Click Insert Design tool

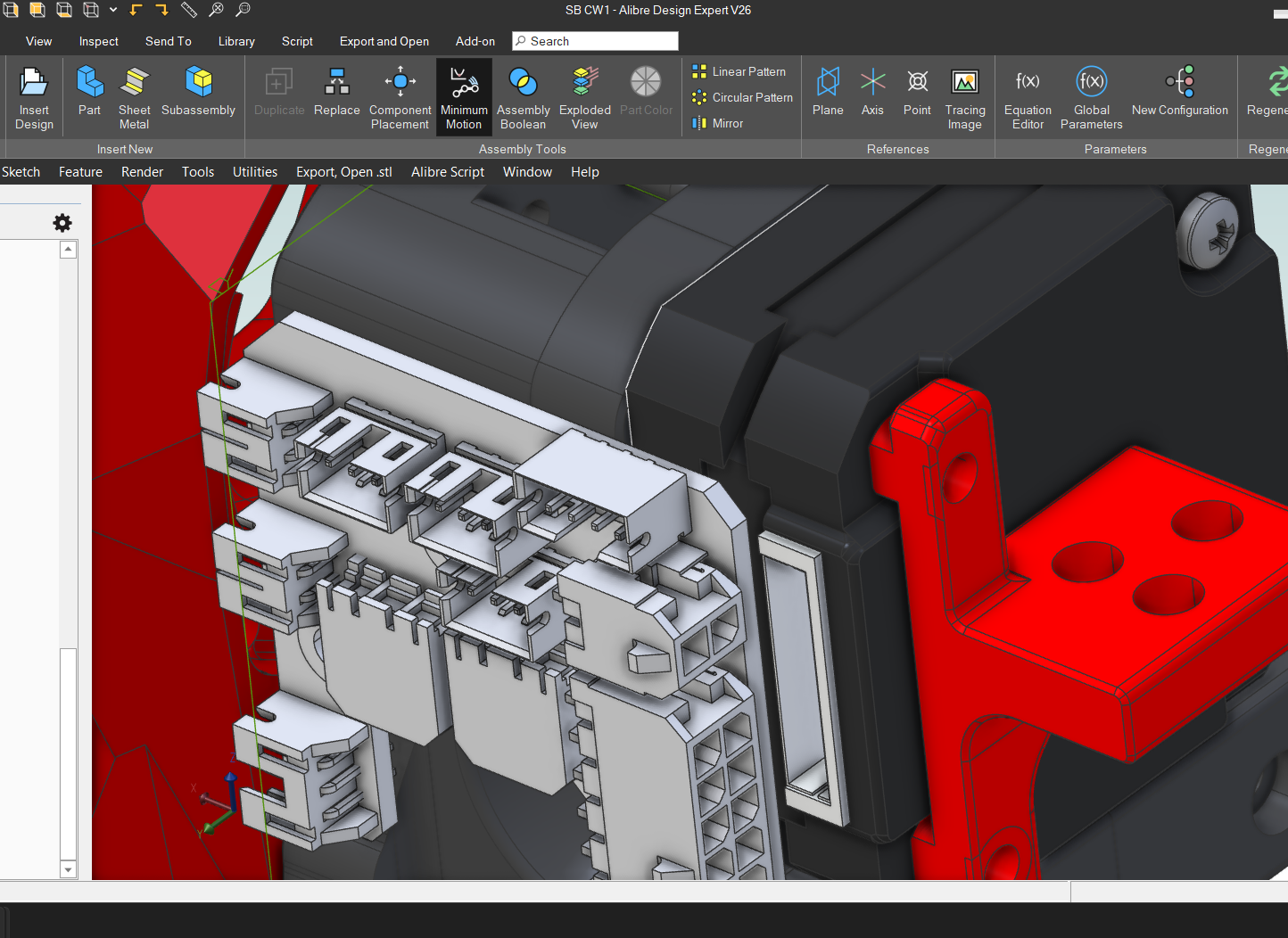pos(34,98)
